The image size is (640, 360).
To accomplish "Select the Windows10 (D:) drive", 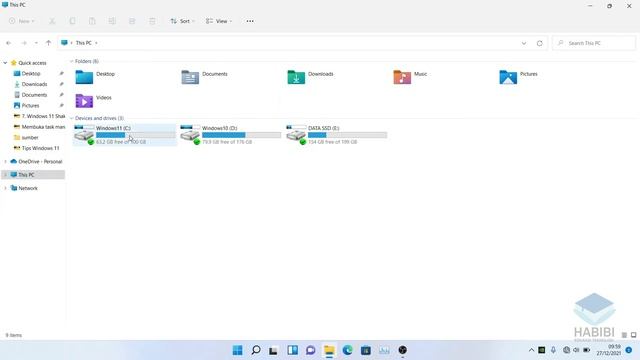I will (x=231, y=135).
